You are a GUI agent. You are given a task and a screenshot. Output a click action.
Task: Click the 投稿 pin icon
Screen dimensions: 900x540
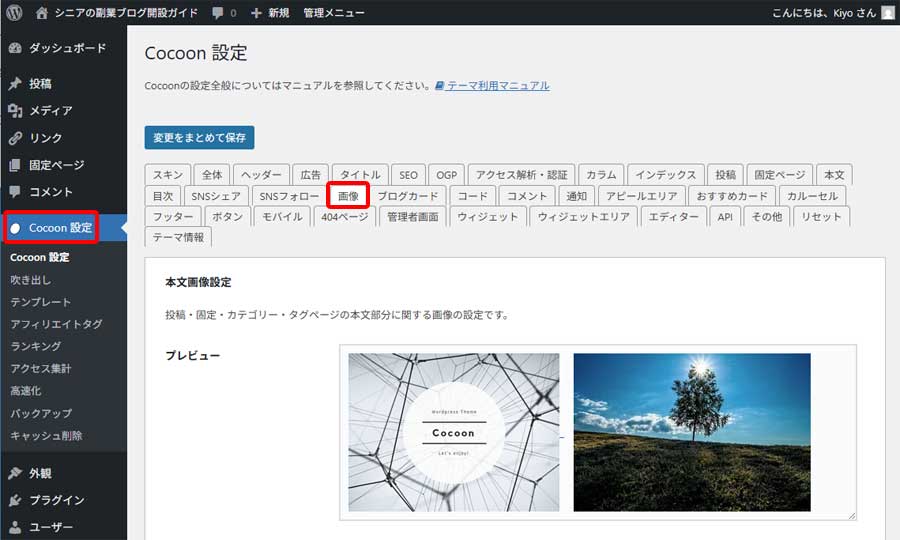click(15, 84)
